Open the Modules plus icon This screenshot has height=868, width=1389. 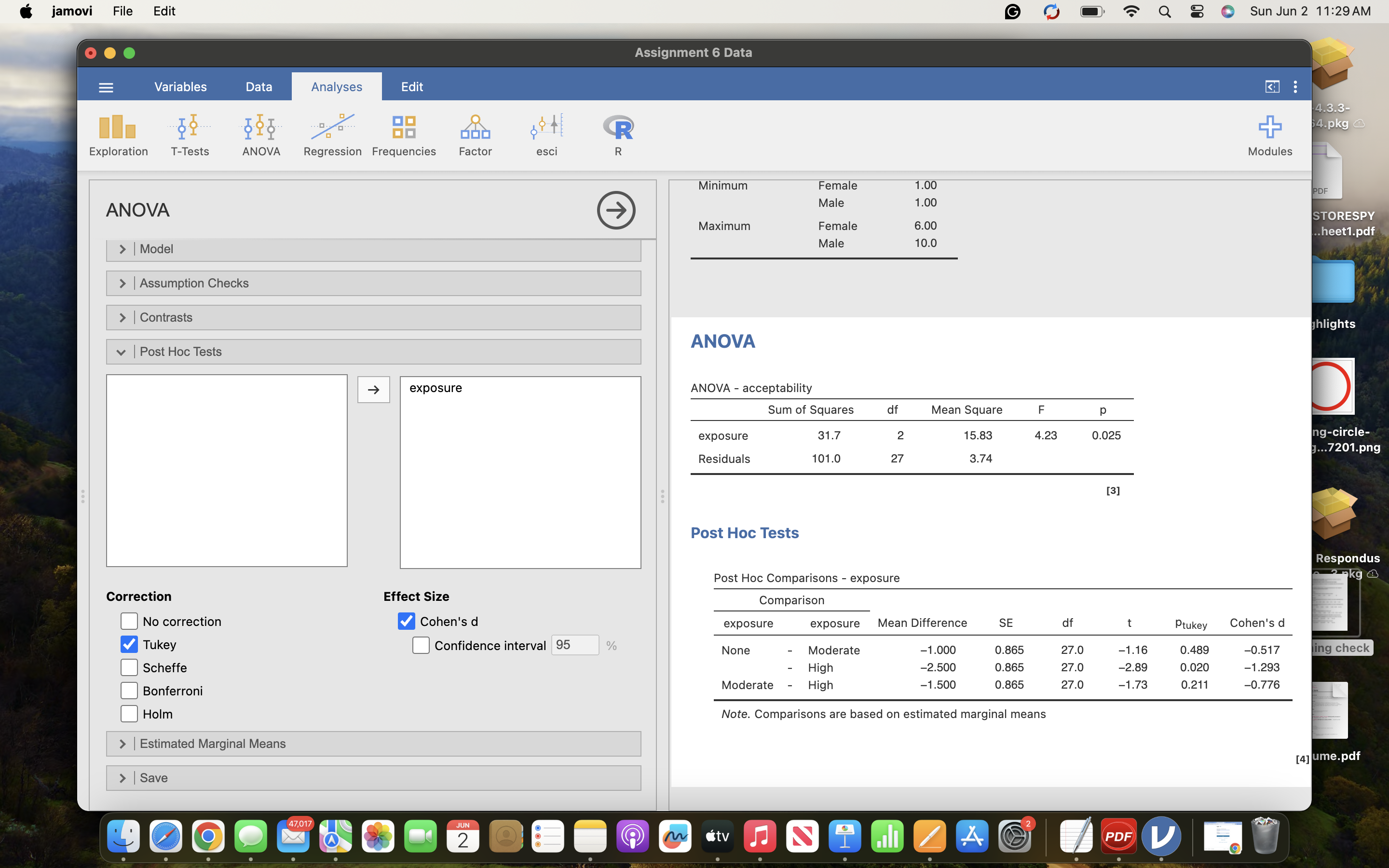pyautogui.click(x=1269, y=135)
